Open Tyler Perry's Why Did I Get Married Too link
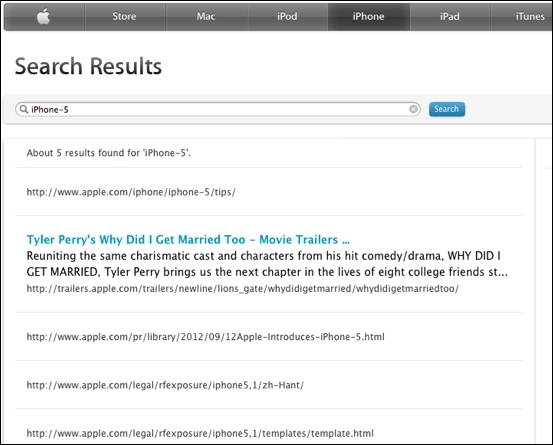Screen dimensions: 553x445 (x=188, y=240)
